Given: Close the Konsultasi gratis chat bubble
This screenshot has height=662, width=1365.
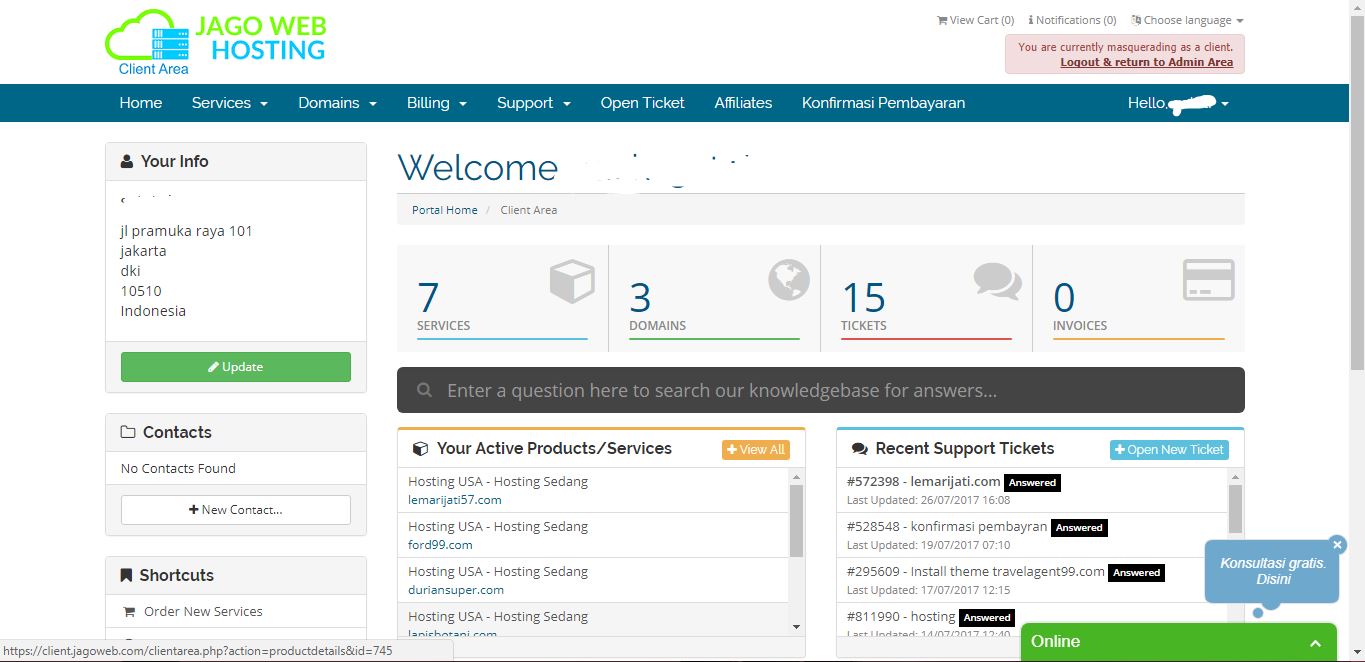Looking at the screenshot, I should click(1337, 545).
